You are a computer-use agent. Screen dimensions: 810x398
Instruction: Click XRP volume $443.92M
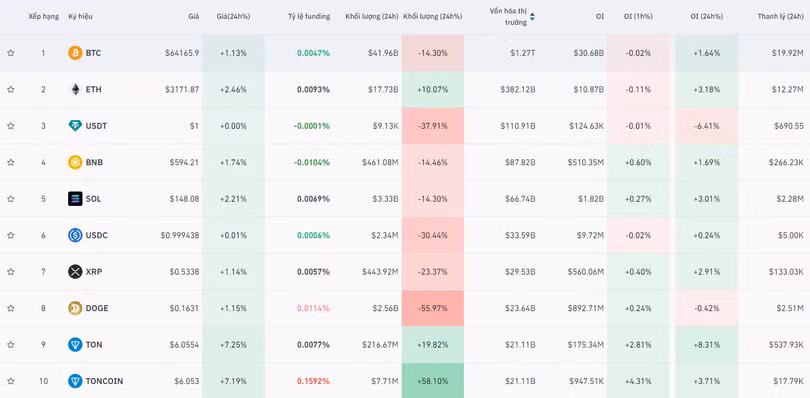[379, 271]
